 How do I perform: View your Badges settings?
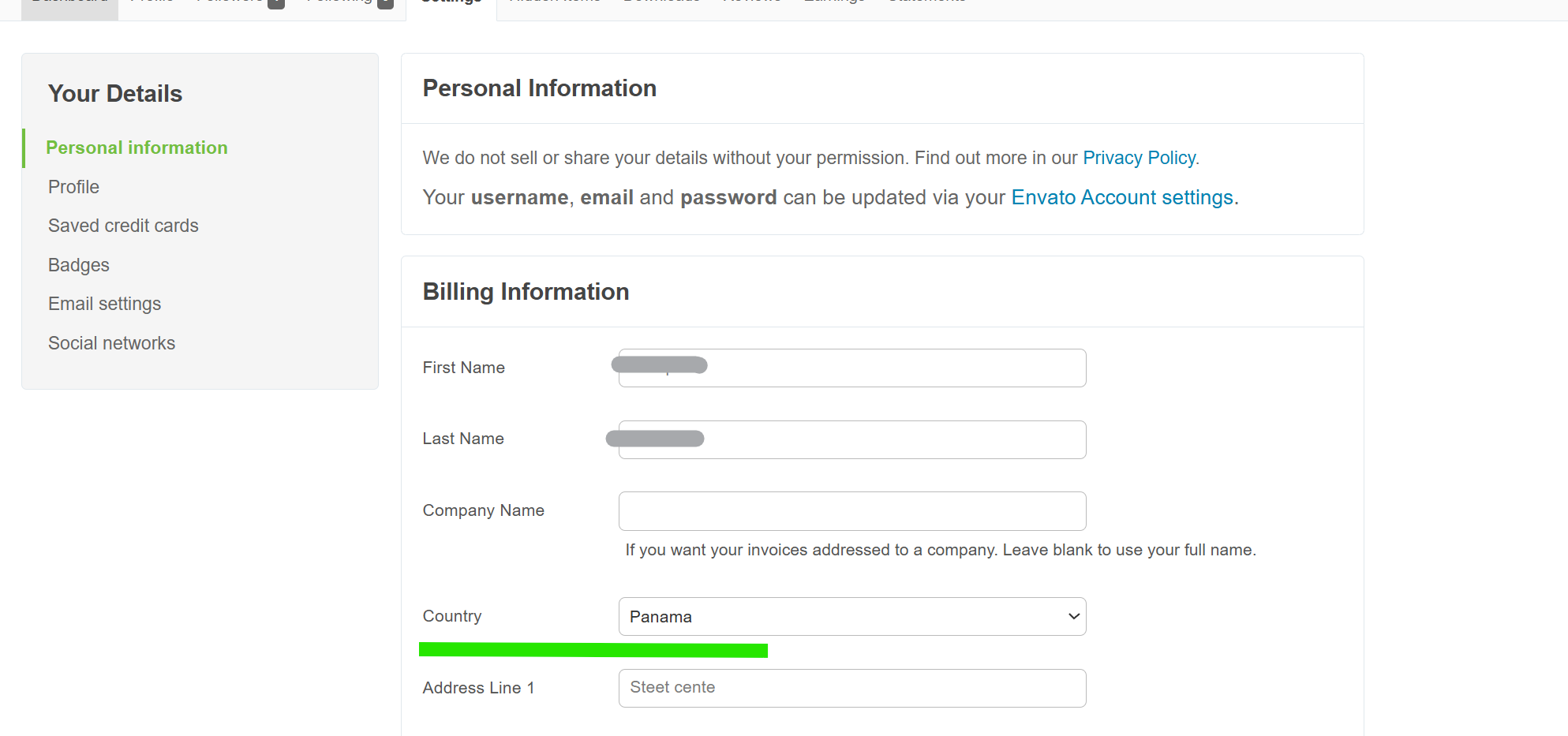[79, 265]
